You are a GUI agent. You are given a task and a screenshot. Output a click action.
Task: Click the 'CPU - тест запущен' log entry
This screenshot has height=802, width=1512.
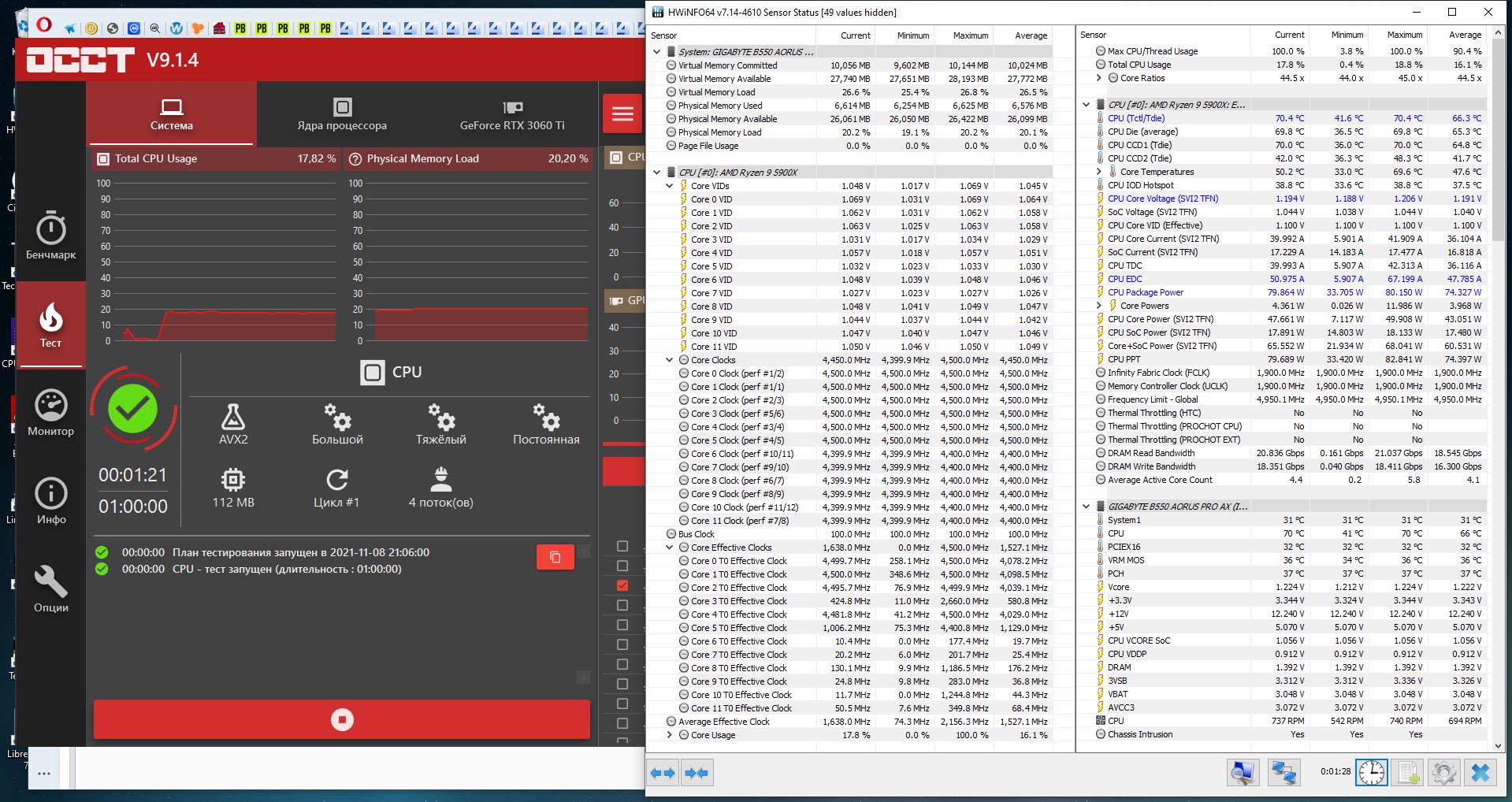coord(287,569)
